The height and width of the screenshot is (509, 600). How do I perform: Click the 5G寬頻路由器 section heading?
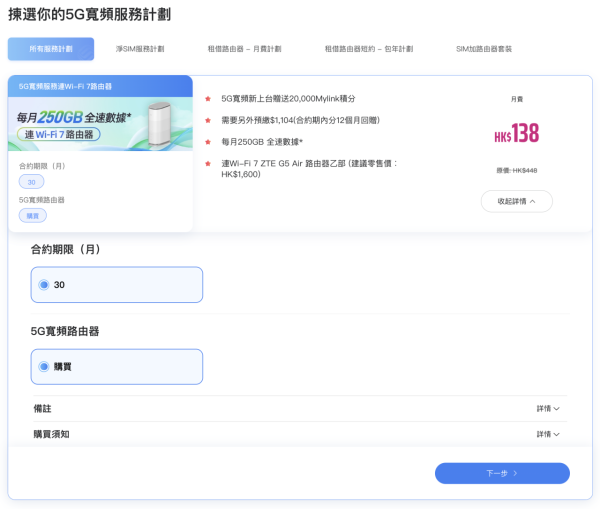tap(65, 331)
